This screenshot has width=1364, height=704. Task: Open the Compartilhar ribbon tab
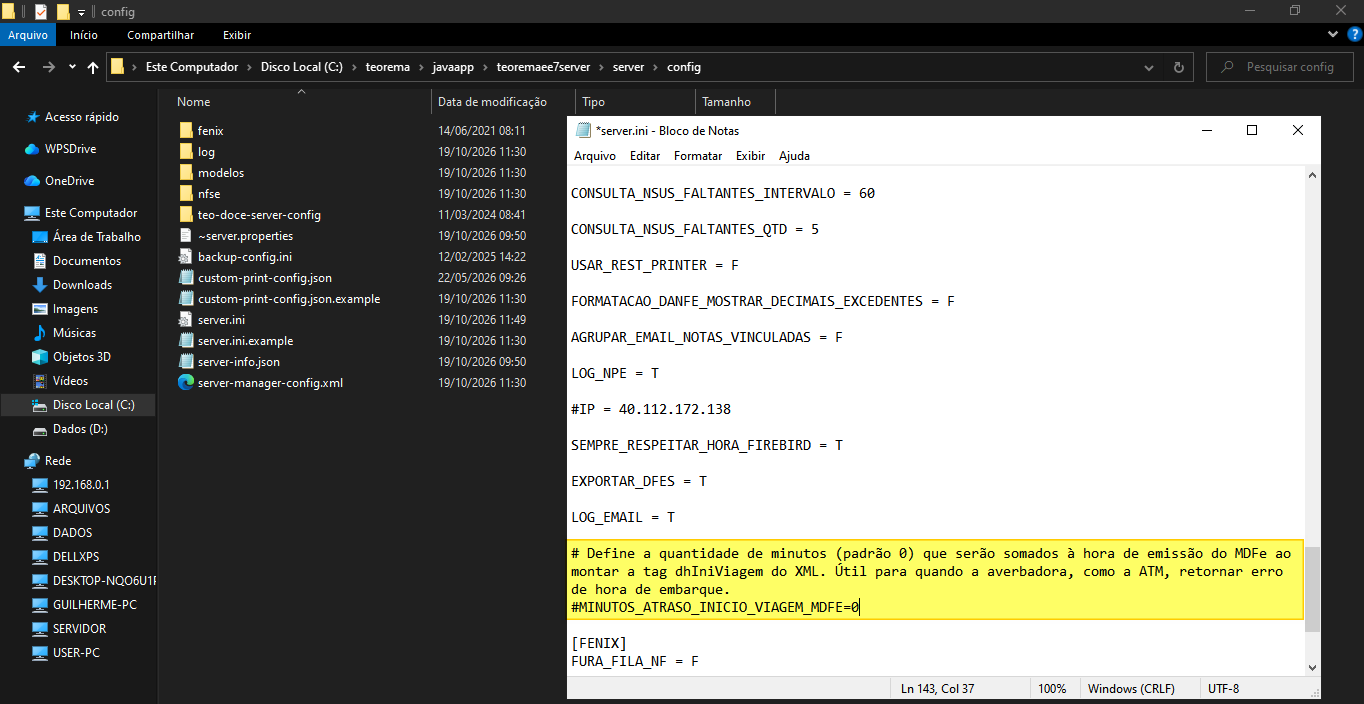coord(161,34)
